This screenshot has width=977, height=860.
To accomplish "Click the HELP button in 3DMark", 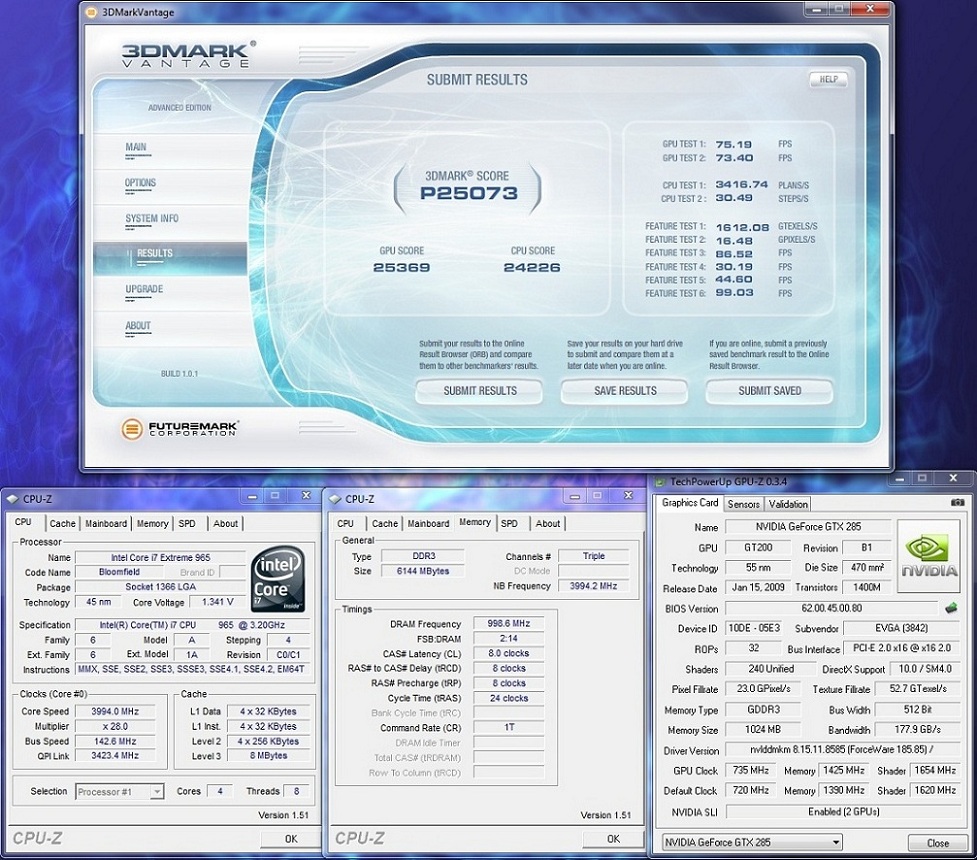I will (828, 79).
